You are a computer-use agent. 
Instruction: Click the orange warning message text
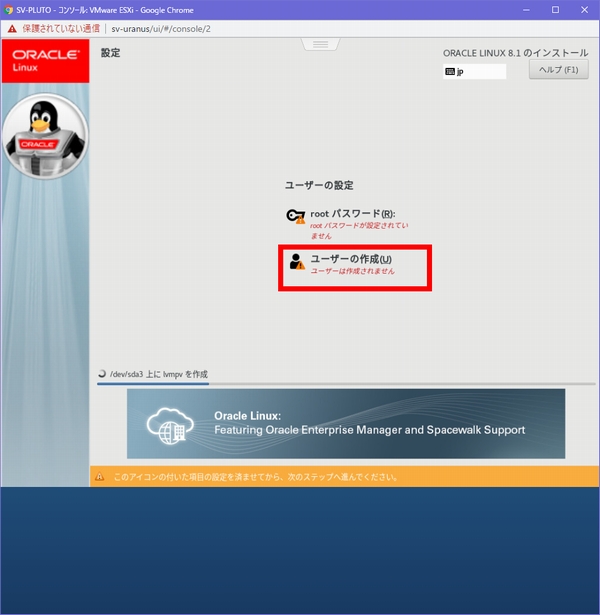click(256, 477)
